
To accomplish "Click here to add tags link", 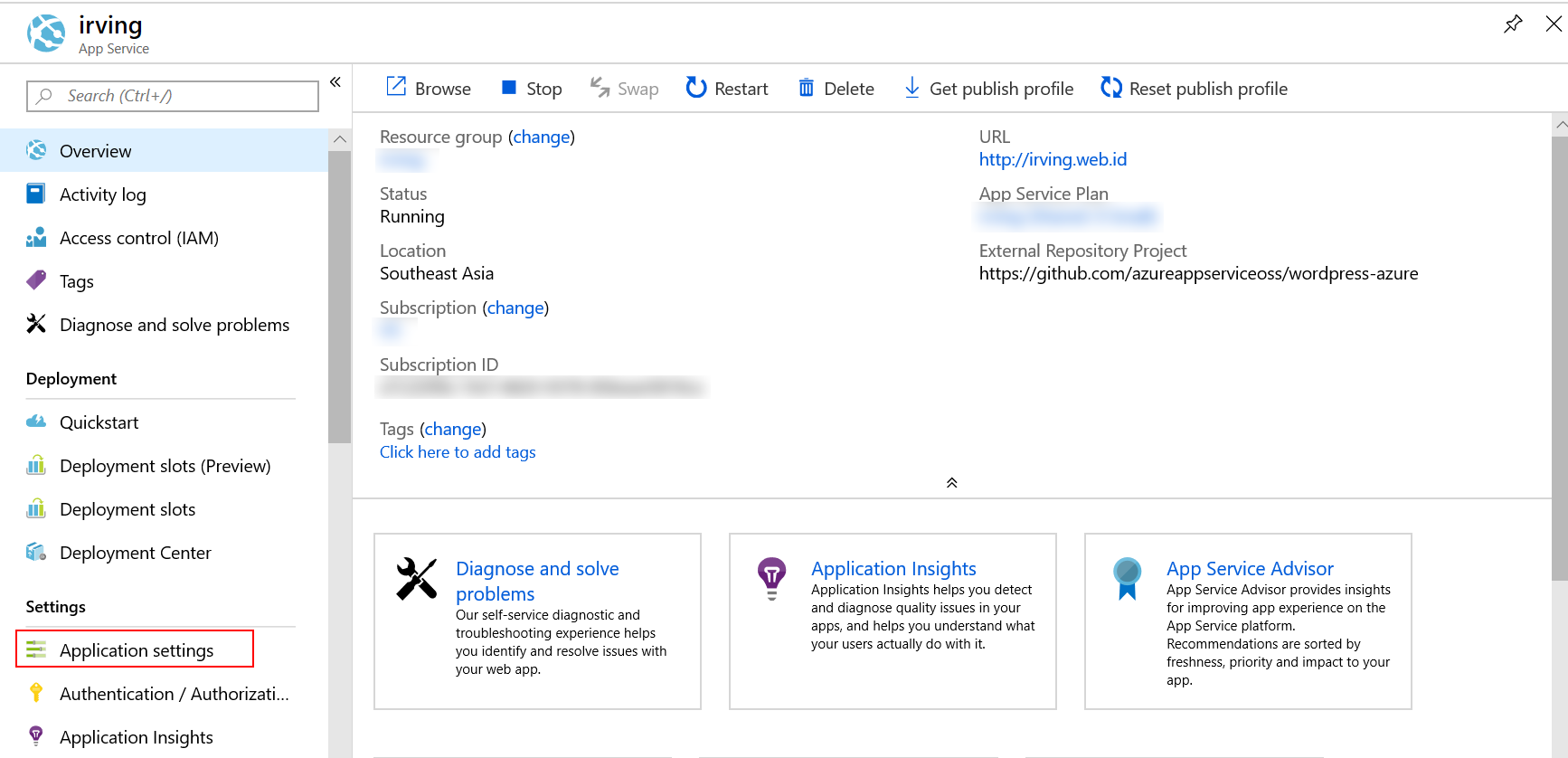I will tap(458, 452).
